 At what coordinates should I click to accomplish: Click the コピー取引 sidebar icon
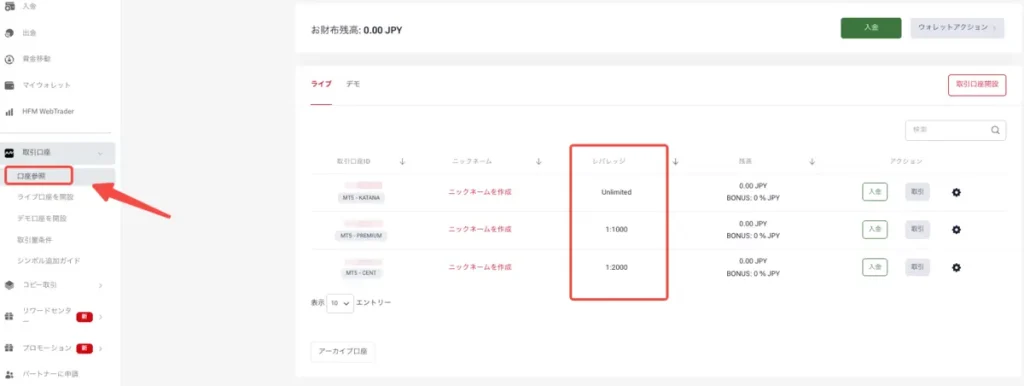click(x=9, y=285)
